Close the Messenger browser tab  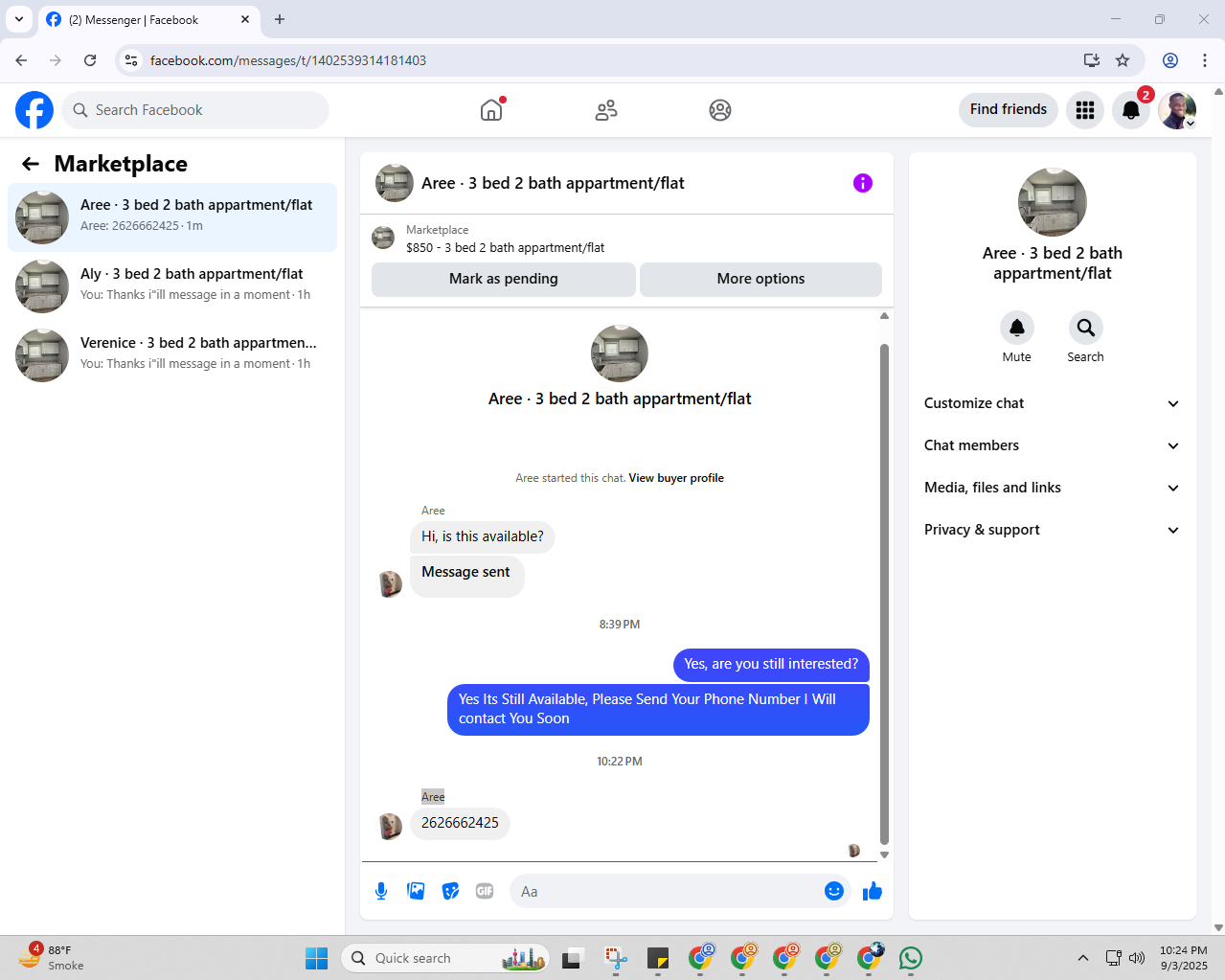[x=245, y=19]
